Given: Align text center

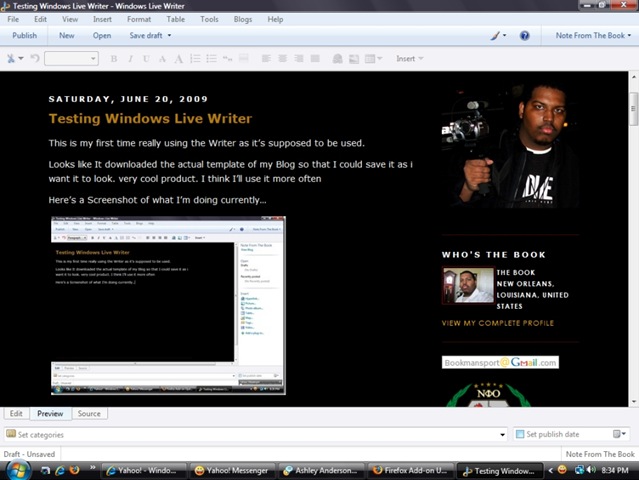Looking at the screenshot, I should click(x=282, y=59).
